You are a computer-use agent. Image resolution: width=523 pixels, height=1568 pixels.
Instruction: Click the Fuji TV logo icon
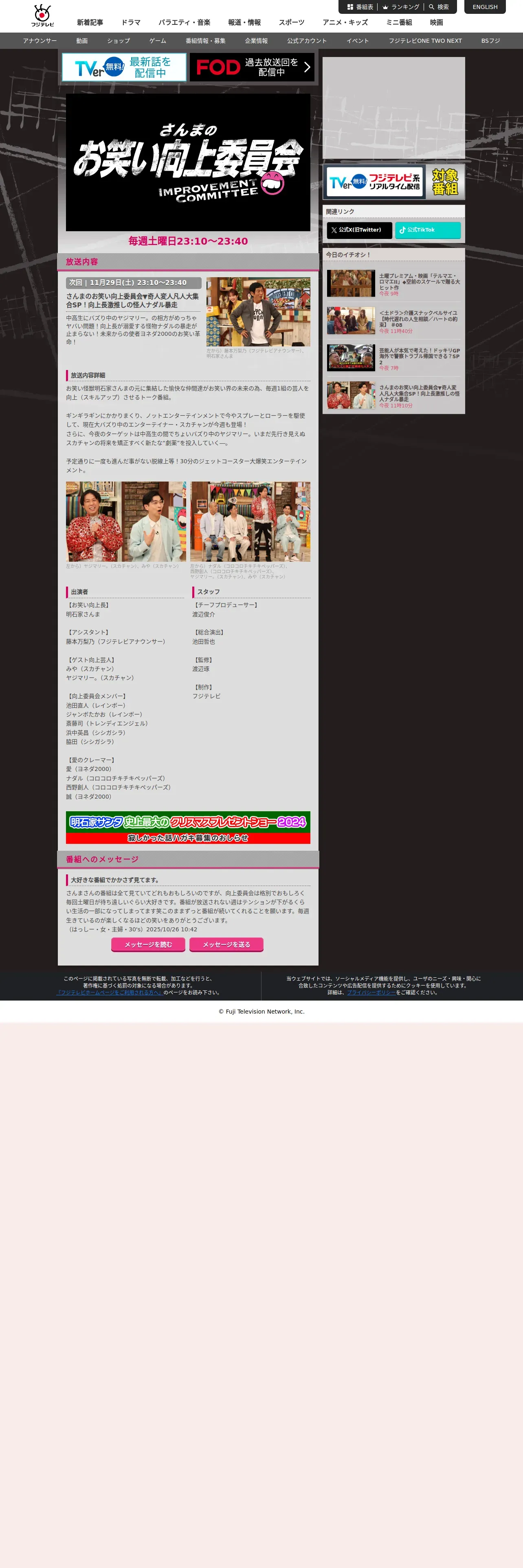click(x=42, y=15)
